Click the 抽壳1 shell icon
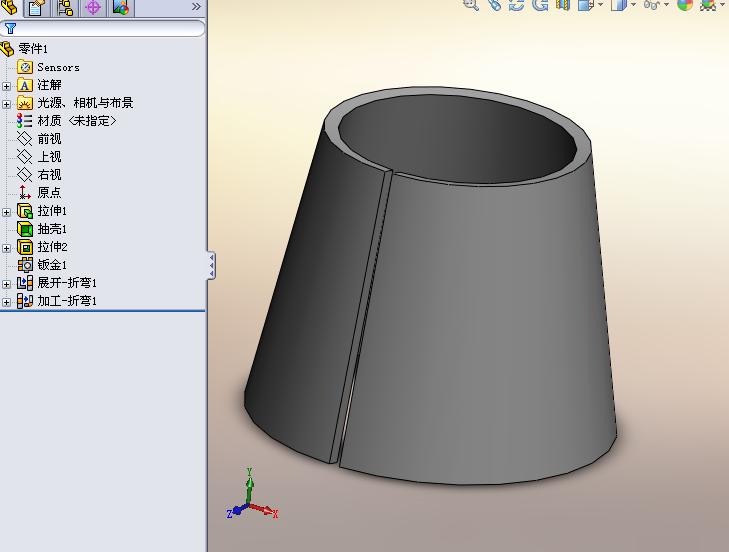Image resolution: width=729 pixels, height=552 pixels. (x=25, y=229)
